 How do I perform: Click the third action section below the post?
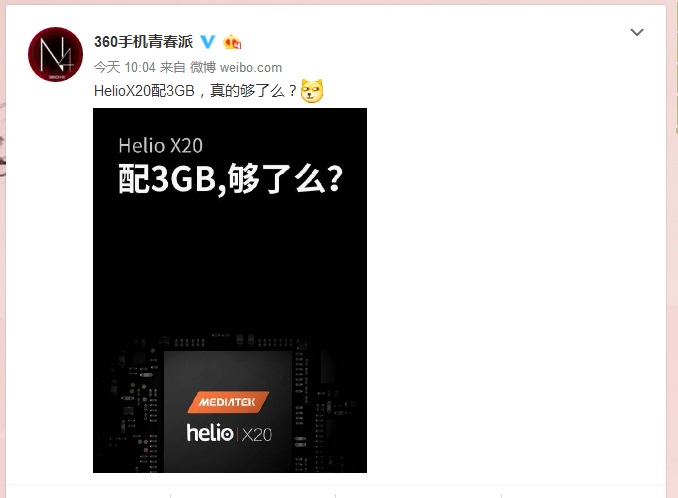(x=419, y=492)
